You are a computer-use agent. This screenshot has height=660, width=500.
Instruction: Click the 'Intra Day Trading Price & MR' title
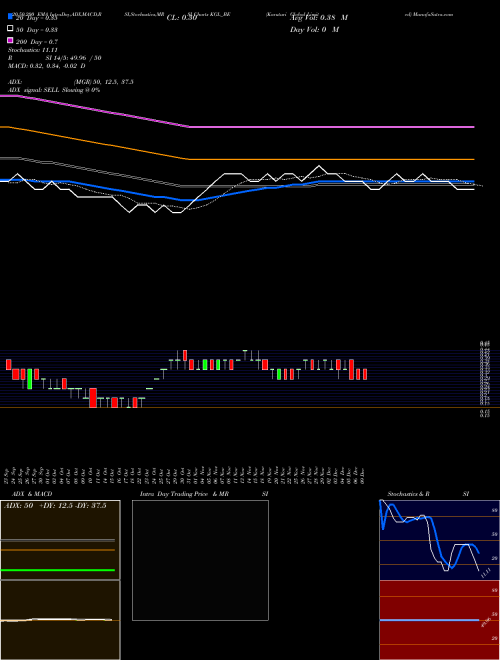184,494
